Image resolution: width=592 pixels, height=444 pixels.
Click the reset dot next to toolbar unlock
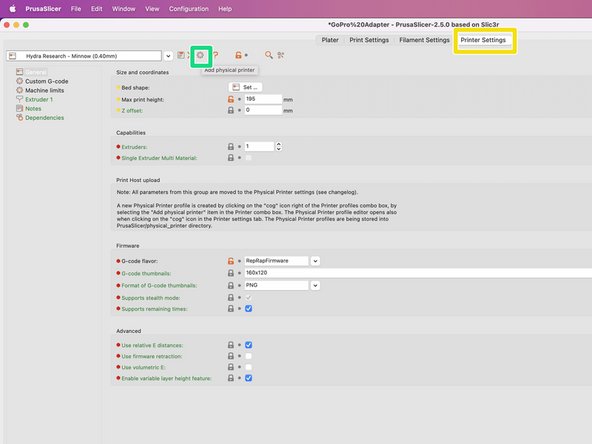click(246, 56)
